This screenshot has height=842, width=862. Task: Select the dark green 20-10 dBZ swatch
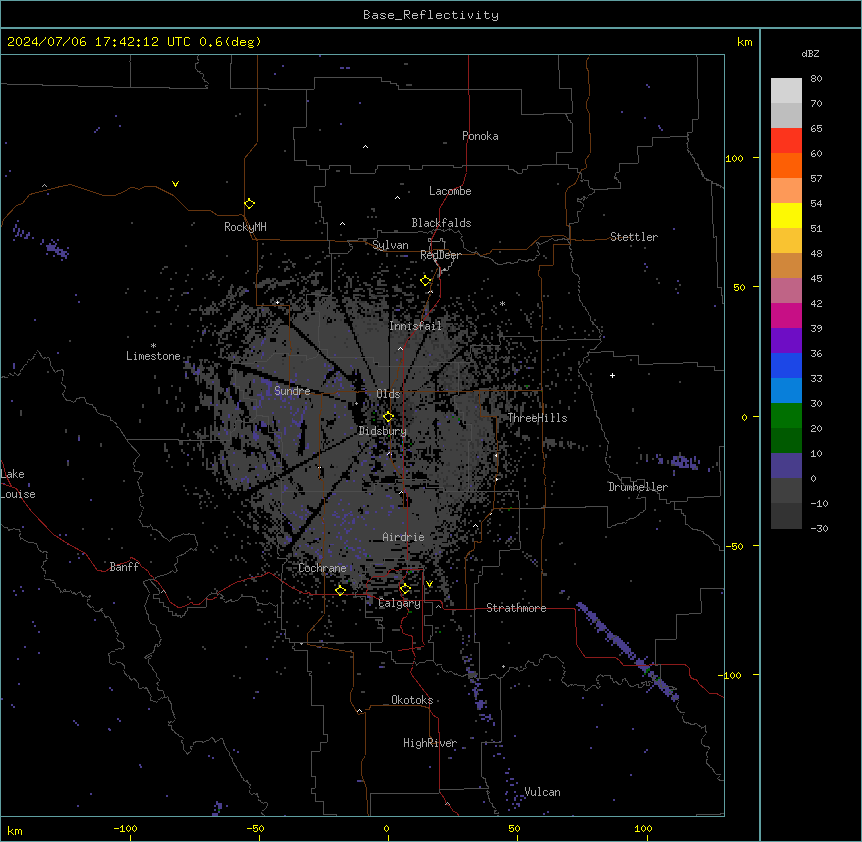click(786, 441)
